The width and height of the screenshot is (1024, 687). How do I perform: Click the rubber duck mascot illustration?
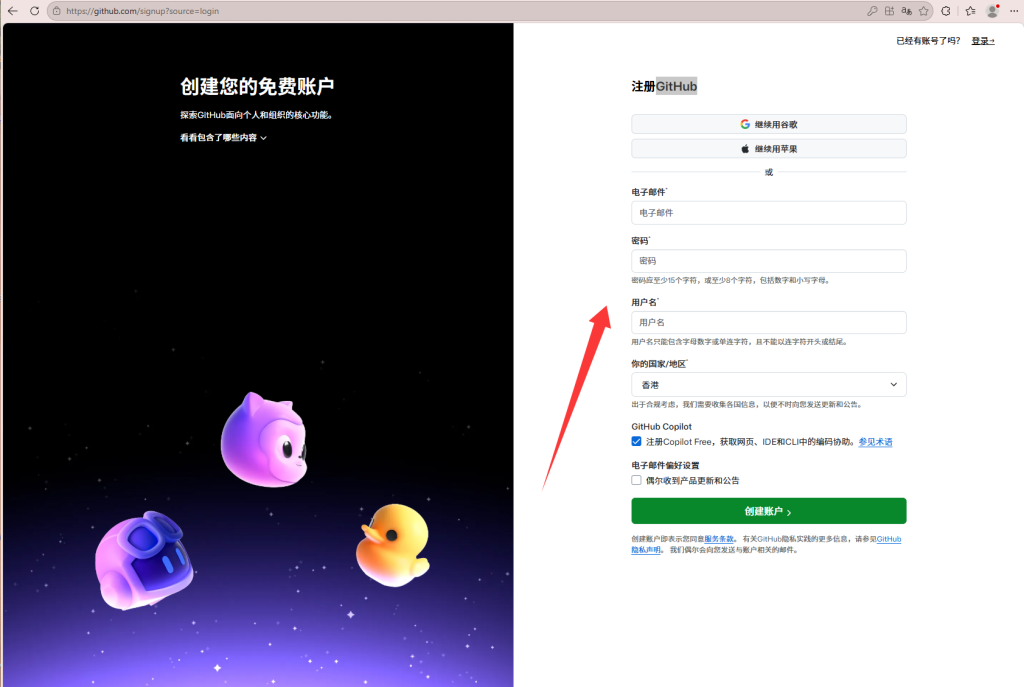pyautogui.click(x=394, y=545)
